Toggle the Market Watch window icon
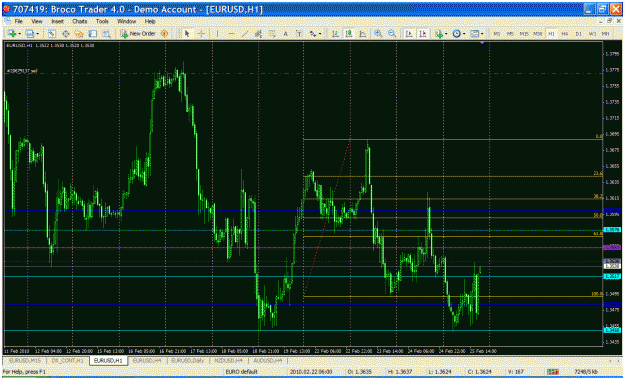This screenshot has height=378, width=625. coord(51,34)
